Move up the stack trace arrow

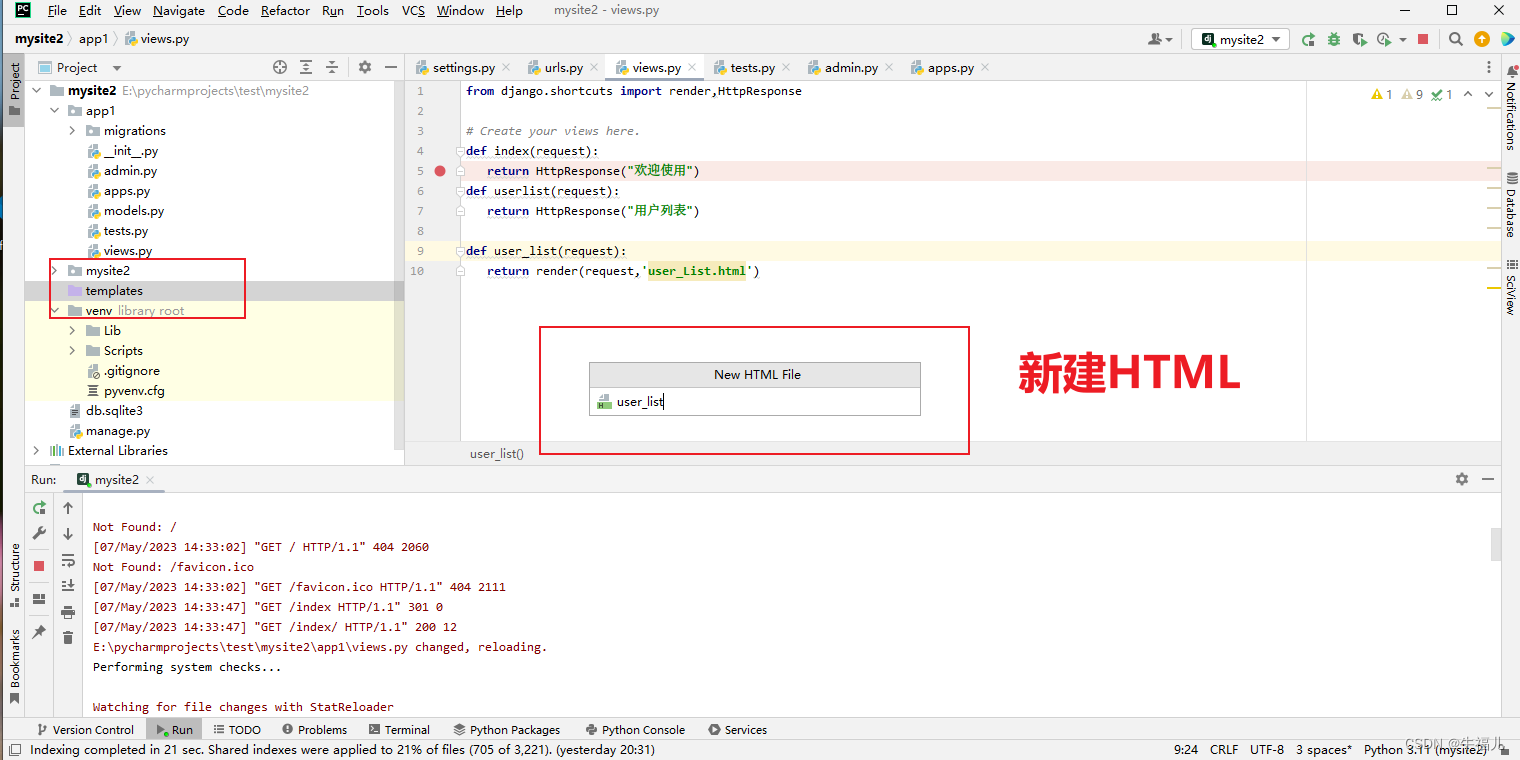coord(68,508)
